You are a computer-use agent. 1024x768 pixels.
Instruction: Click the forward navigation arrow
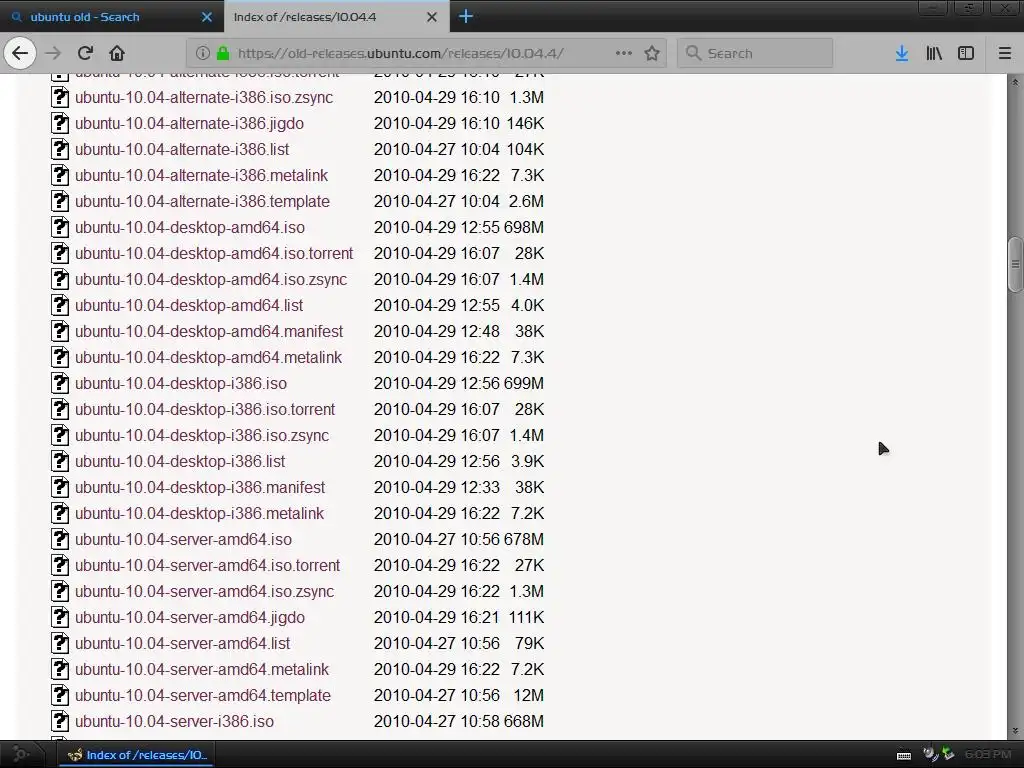click(53, 53)
